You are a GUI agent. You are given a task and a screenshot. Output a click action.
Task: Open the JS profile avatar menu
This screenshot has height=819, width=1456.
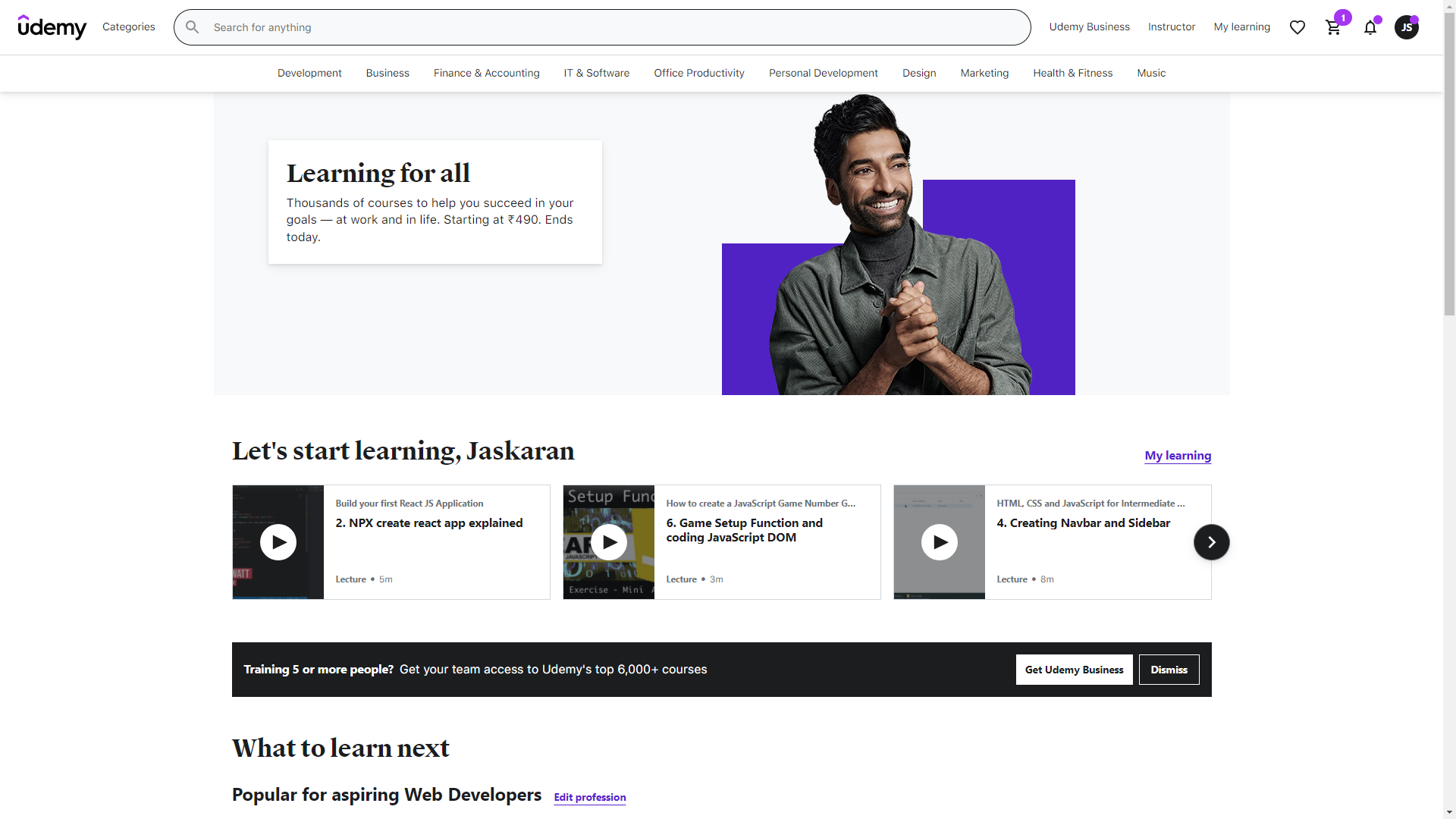1407,27
